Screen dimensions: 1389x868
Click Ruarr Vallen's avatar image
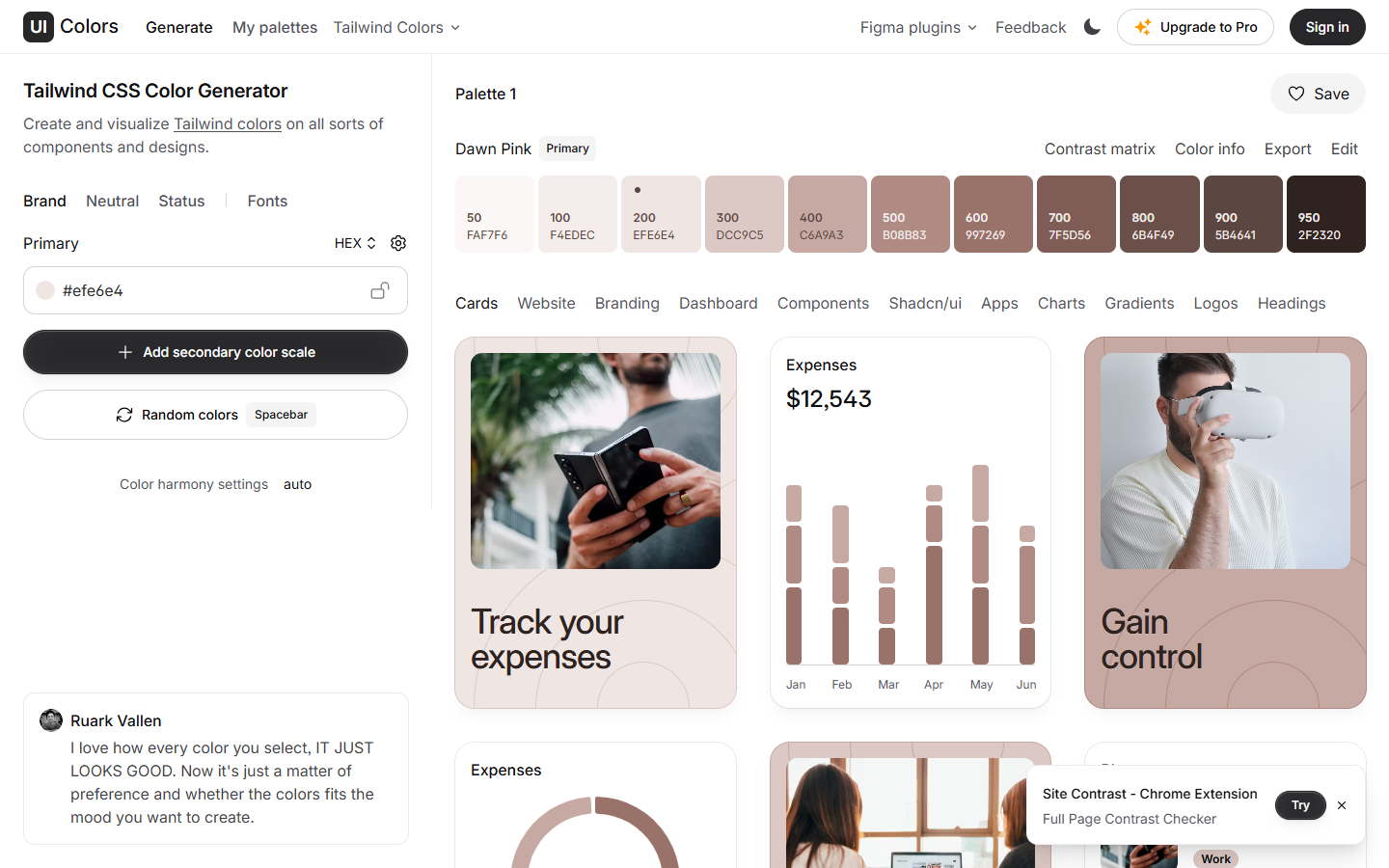tap(51, 720)
